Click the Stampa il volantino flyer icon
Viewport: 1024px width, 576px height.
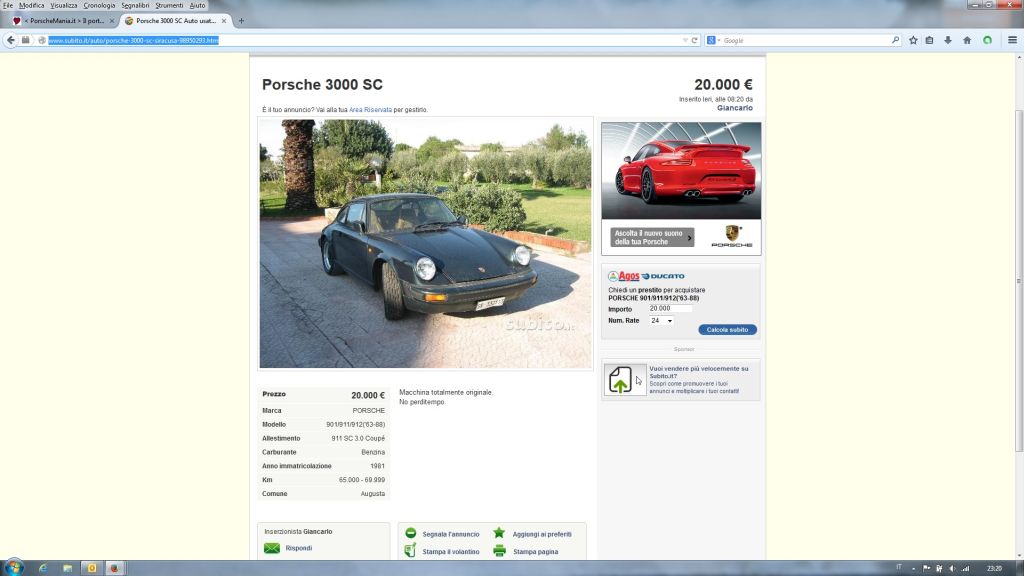410,551
